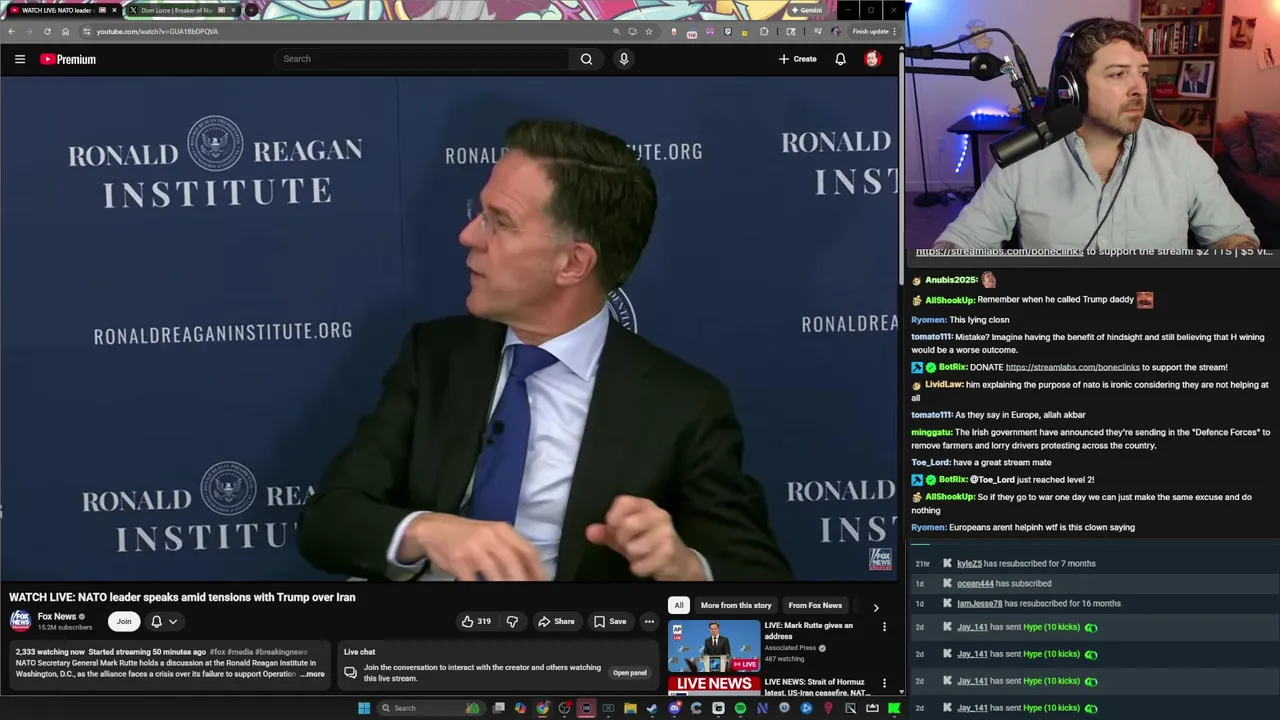Image resolution: width=1280 pixels, height=720 pixels.
Task: Share the live video
Action: [x=556, y=621]
